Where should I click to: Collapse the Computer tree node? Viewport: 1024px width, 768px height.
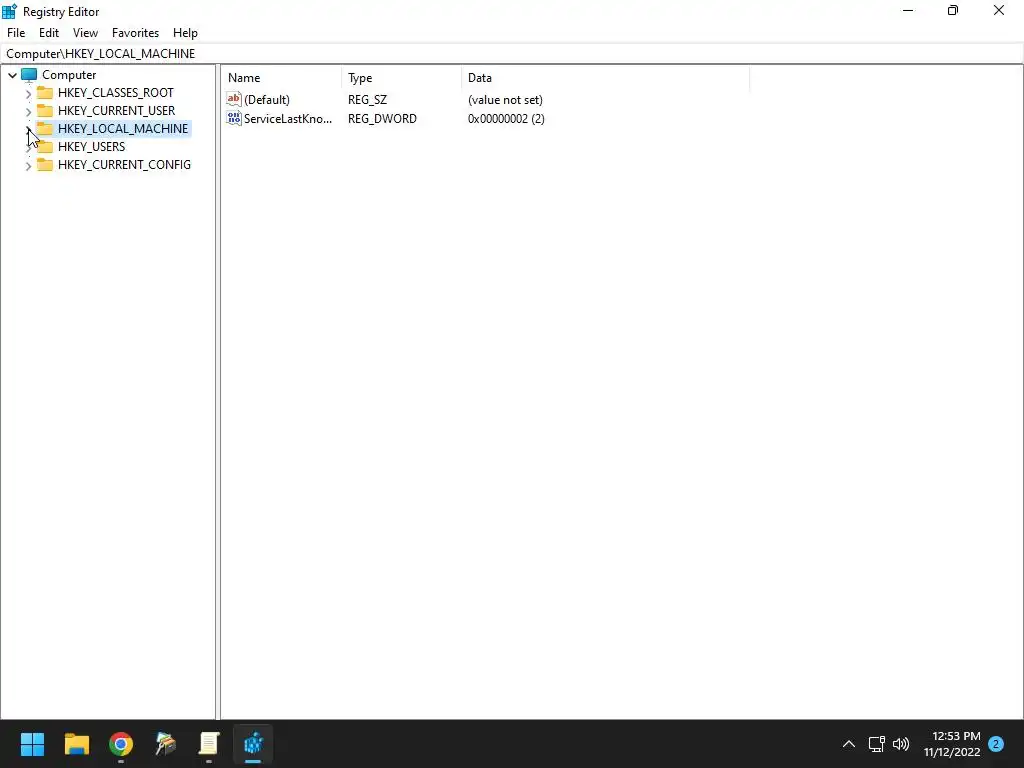coord(12,75)
